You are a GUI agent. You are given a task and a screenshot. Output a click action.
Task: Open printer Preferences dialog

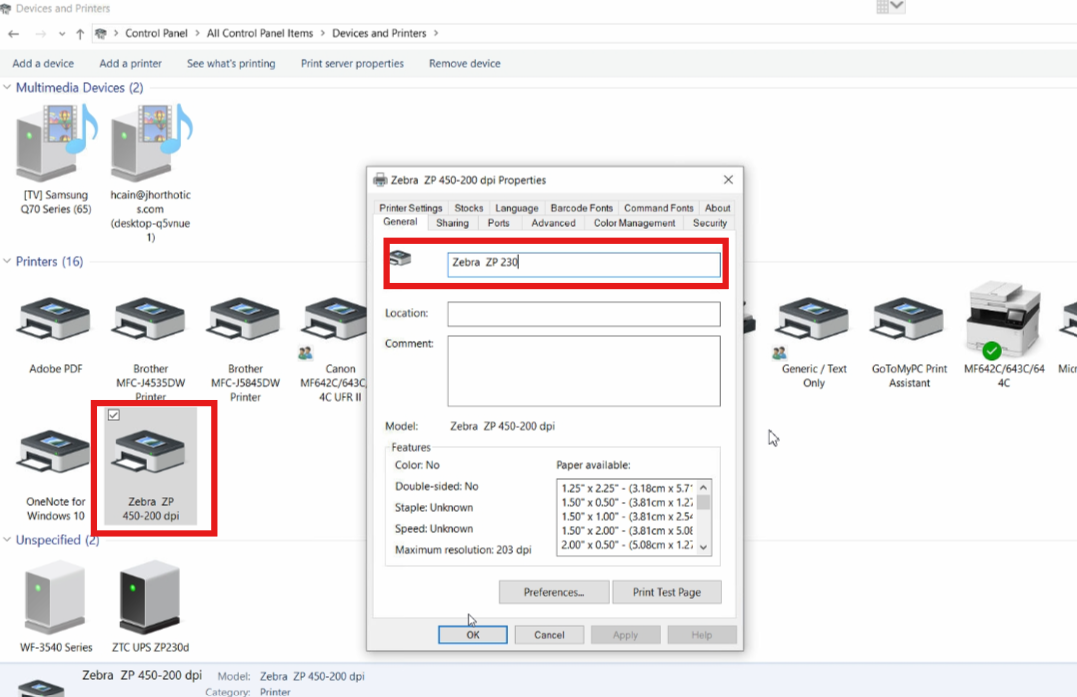[554, 592]
